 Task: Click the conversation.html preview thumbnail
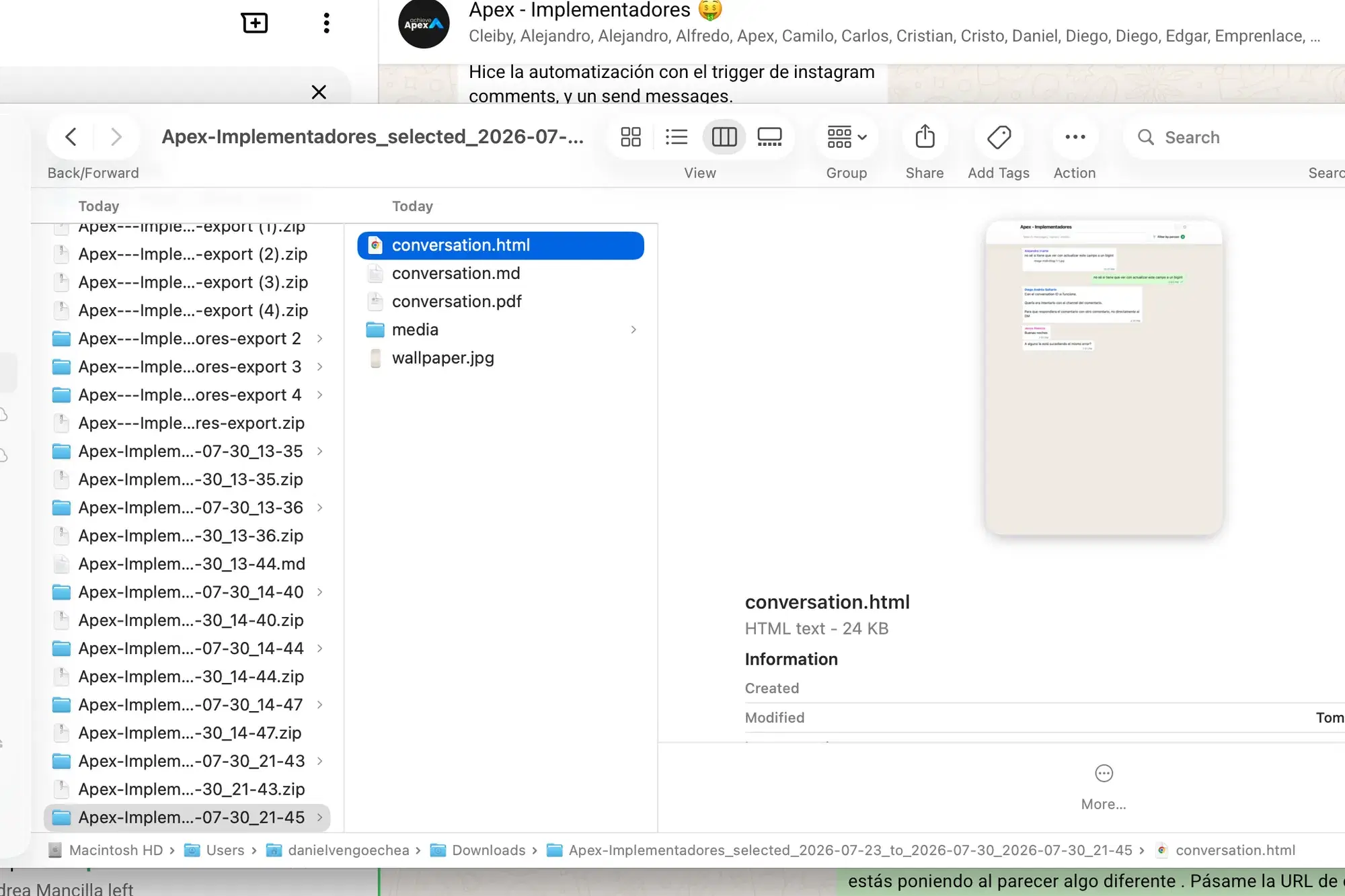click(x=1104, y=378)
